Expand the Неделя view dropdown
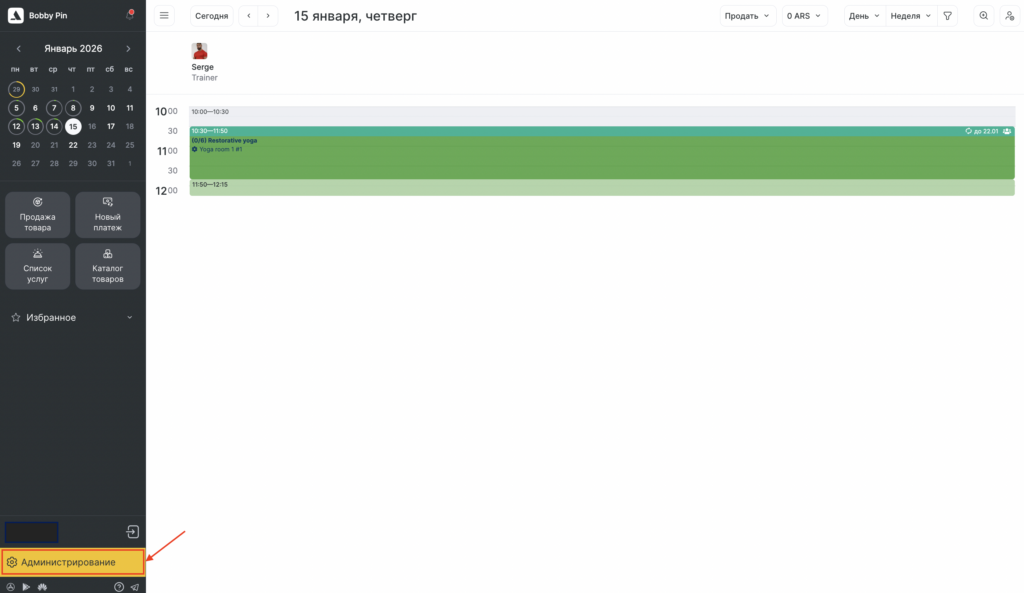This screenshot has height=593, width=1024. coord(910,16)
